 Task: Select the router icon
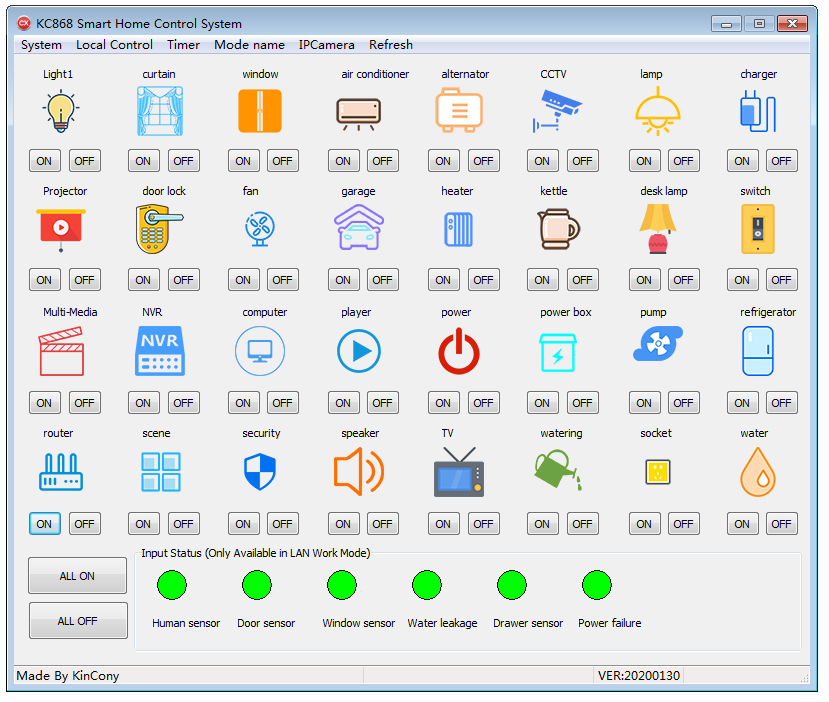pyautogui.click(x=60, y=472)
